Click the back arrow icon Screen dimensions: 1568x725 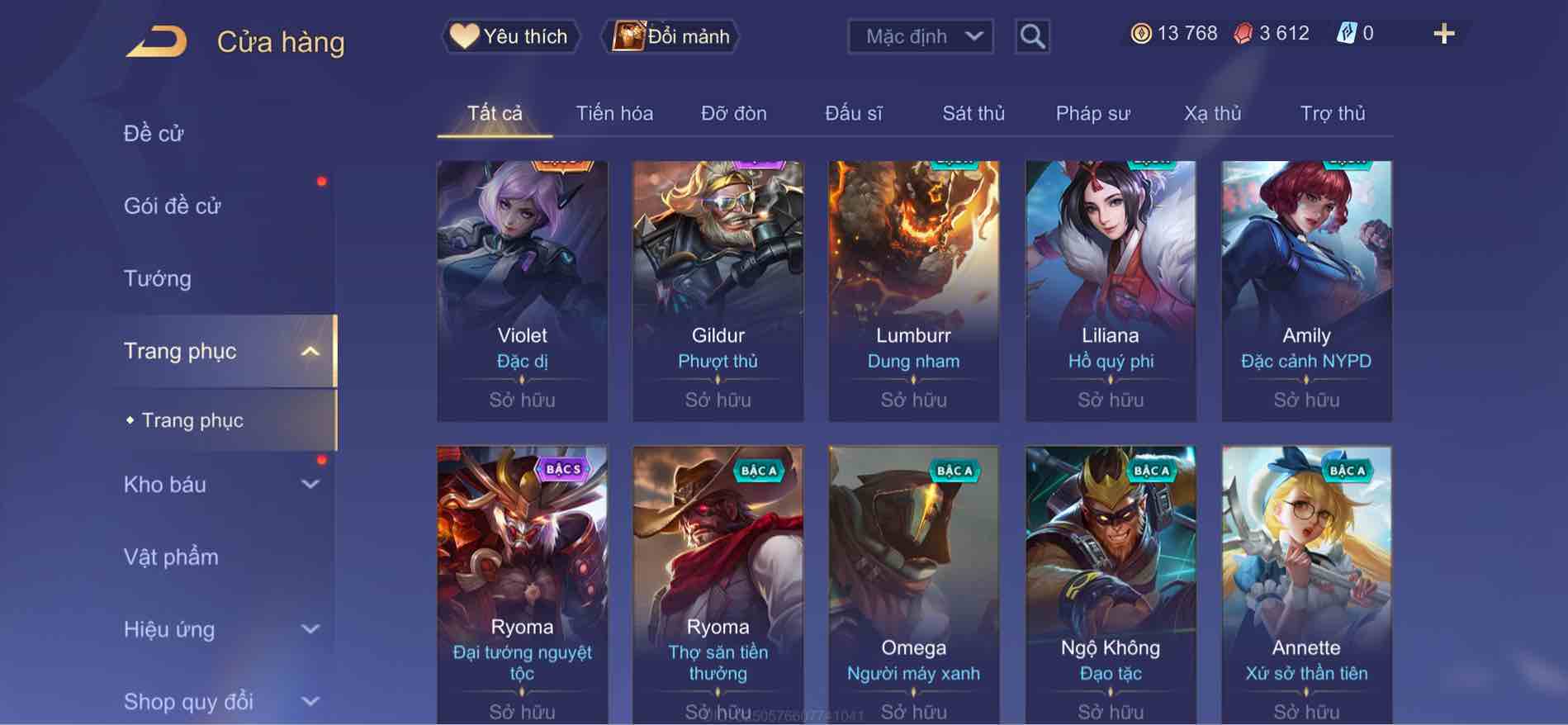[x=157, y=40]
